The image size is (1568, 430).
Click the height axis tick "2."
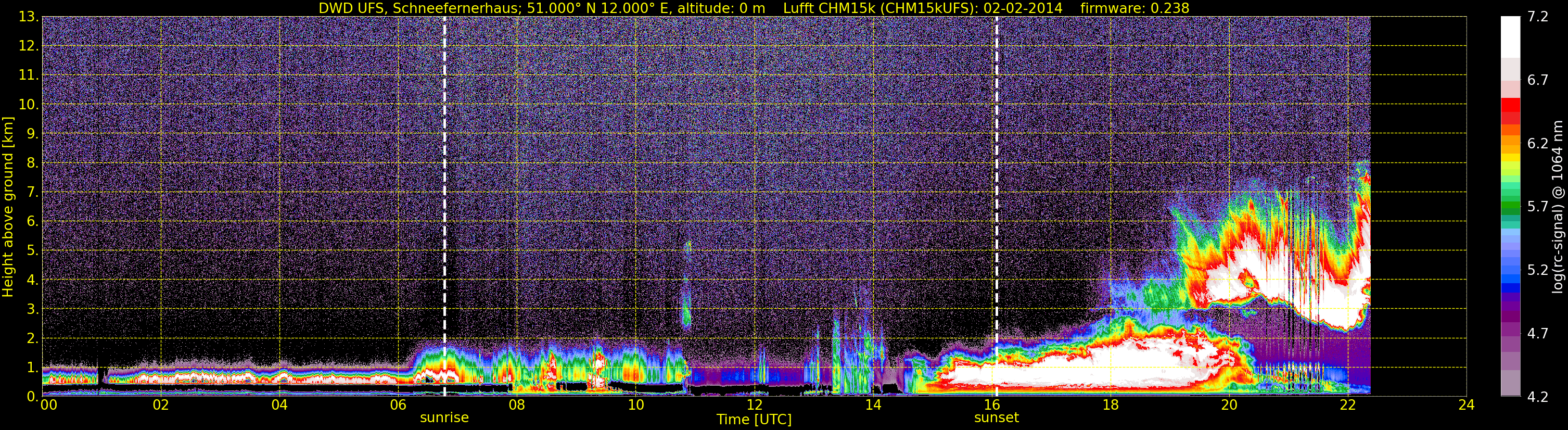[x=32, y=338]
